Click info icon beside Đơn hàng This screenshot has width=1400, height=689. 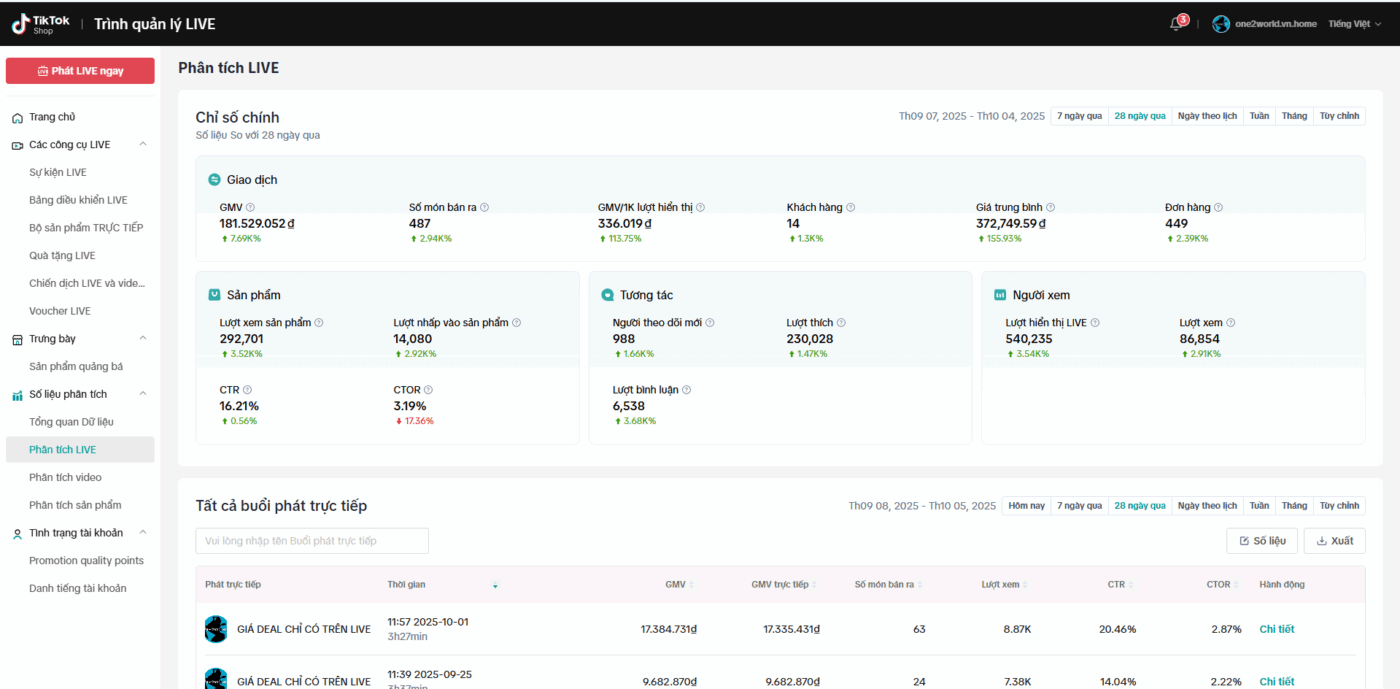(1218, 208)
